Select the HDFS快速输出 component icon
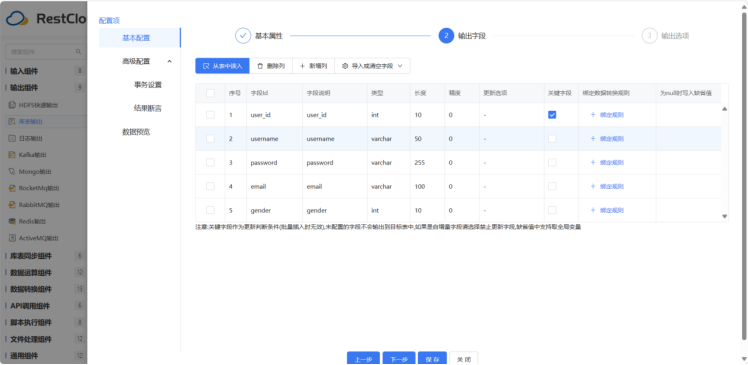Viewport: 748px width, 365px height. coord(13,104)
